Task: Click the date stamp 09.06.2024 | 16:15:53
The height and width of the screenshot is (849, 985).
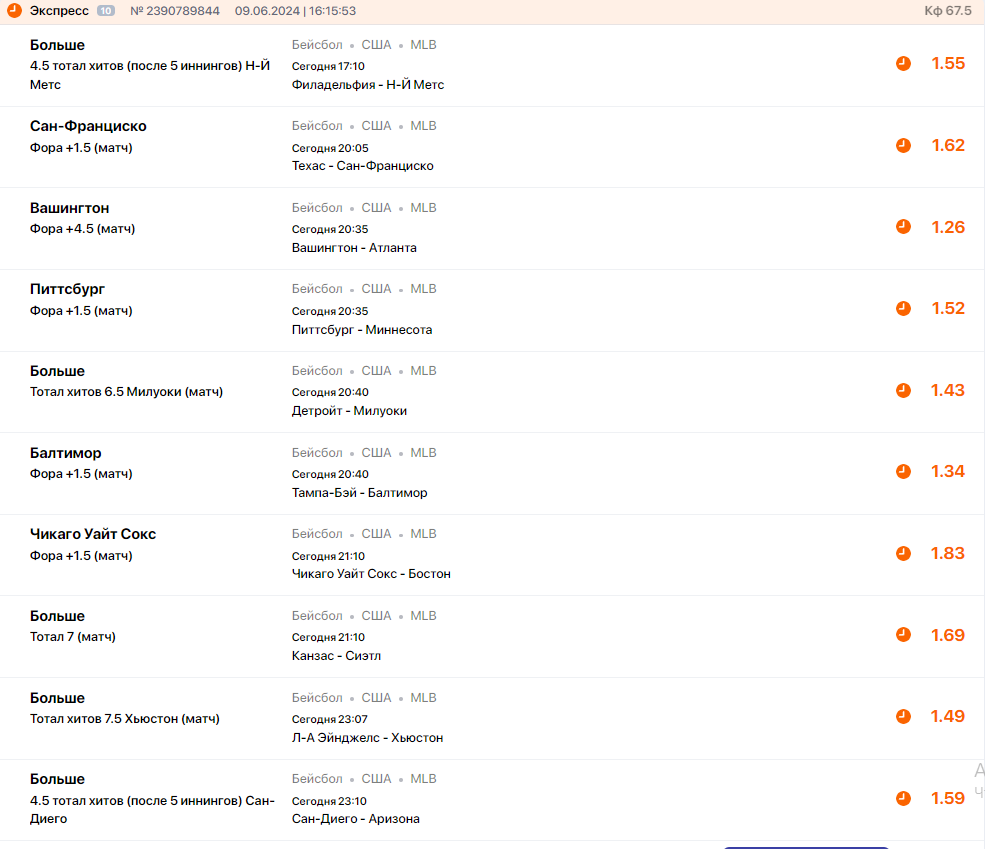Action: [295, 11]
